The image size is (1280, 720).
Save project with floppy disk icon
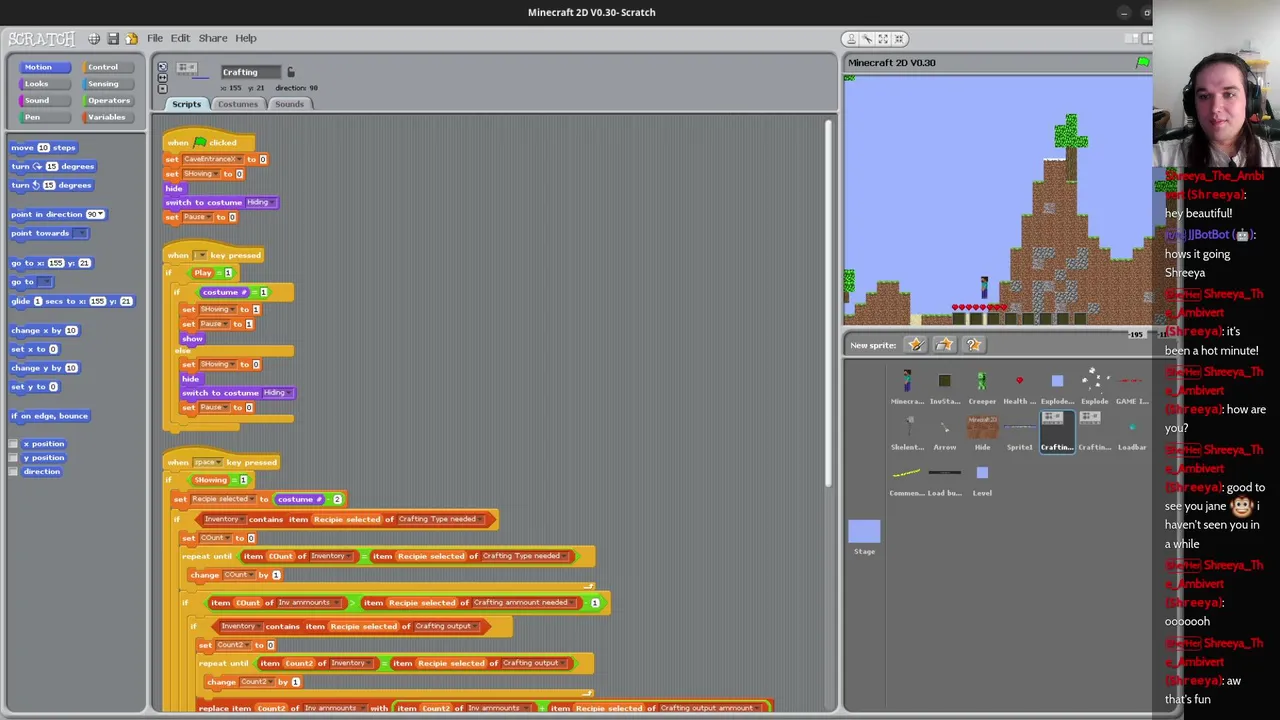pos(113,38)
